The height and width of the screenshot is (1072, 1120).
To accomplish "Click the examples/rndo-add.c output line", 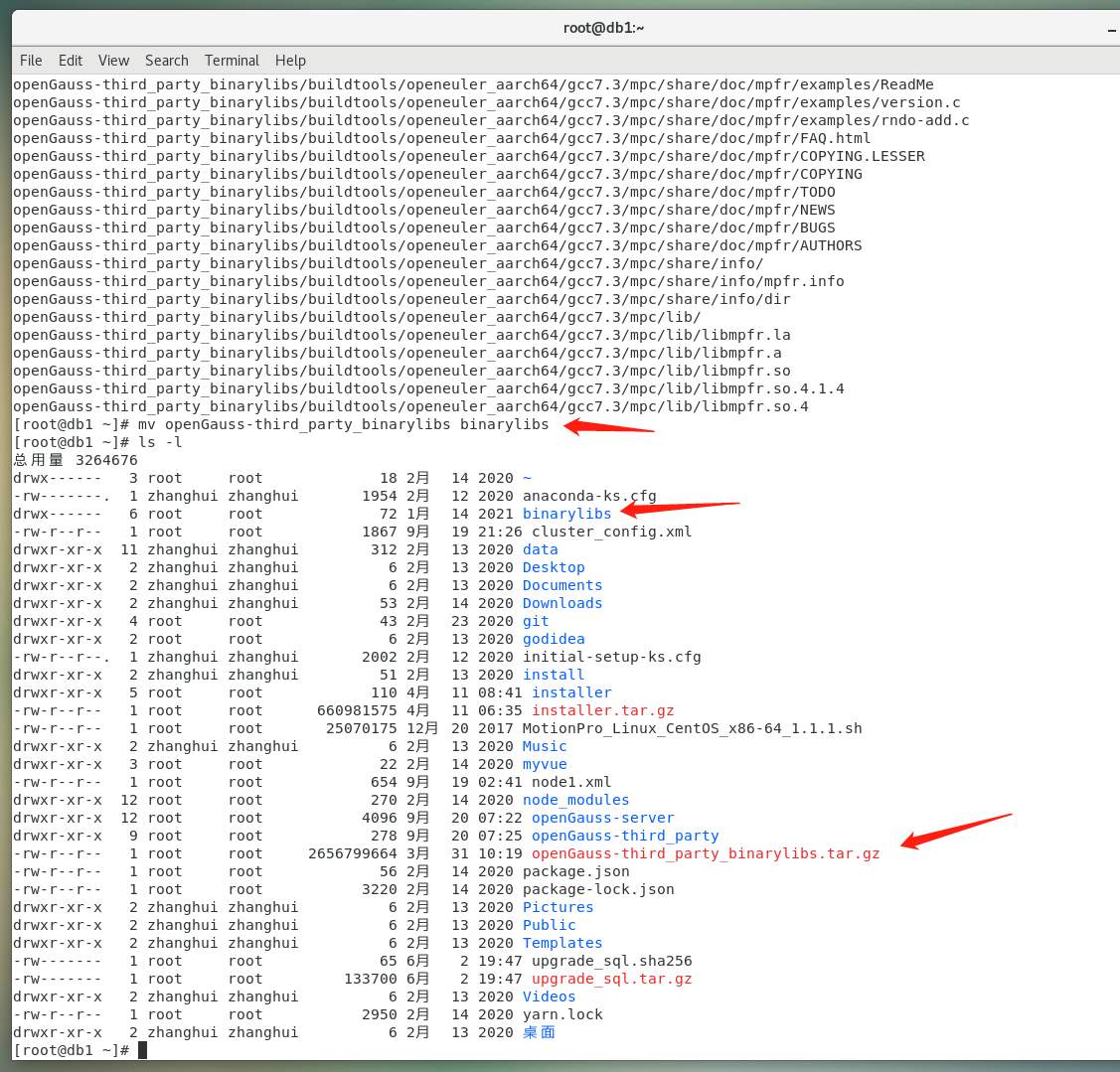I will click(x=491, y=120).
